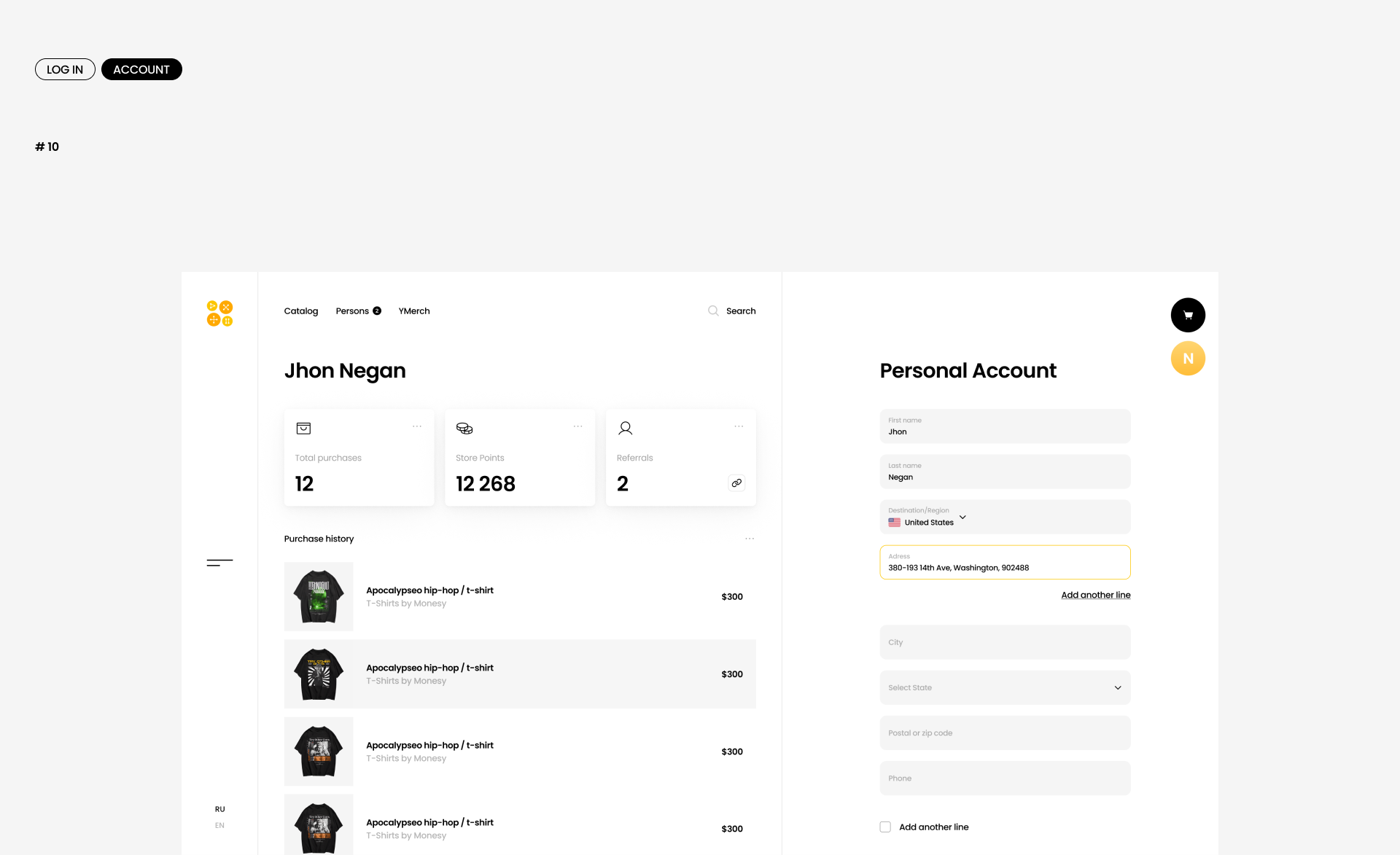Open the Persons menu item
Image resolution: width=1400 pixels, height=855 pixels.
click(x=352, y=311)
